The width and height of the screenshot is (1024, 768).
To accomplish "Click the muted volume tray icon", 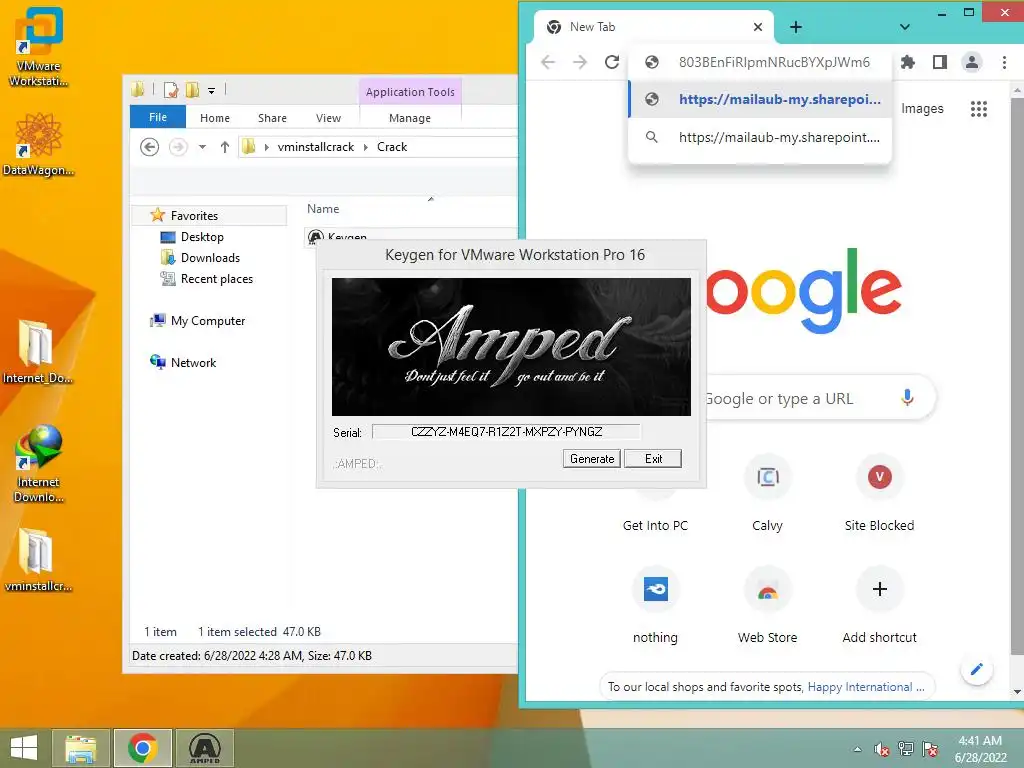I will point(882,749).
